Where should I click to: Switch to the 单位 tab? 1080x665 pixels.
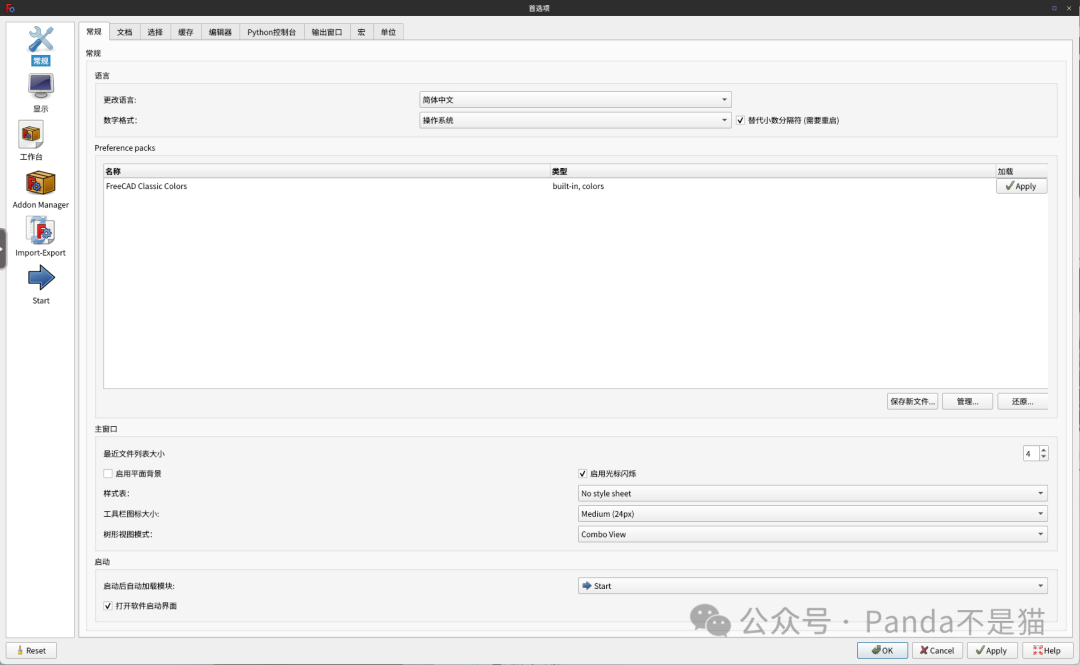[x=388, y=32]
